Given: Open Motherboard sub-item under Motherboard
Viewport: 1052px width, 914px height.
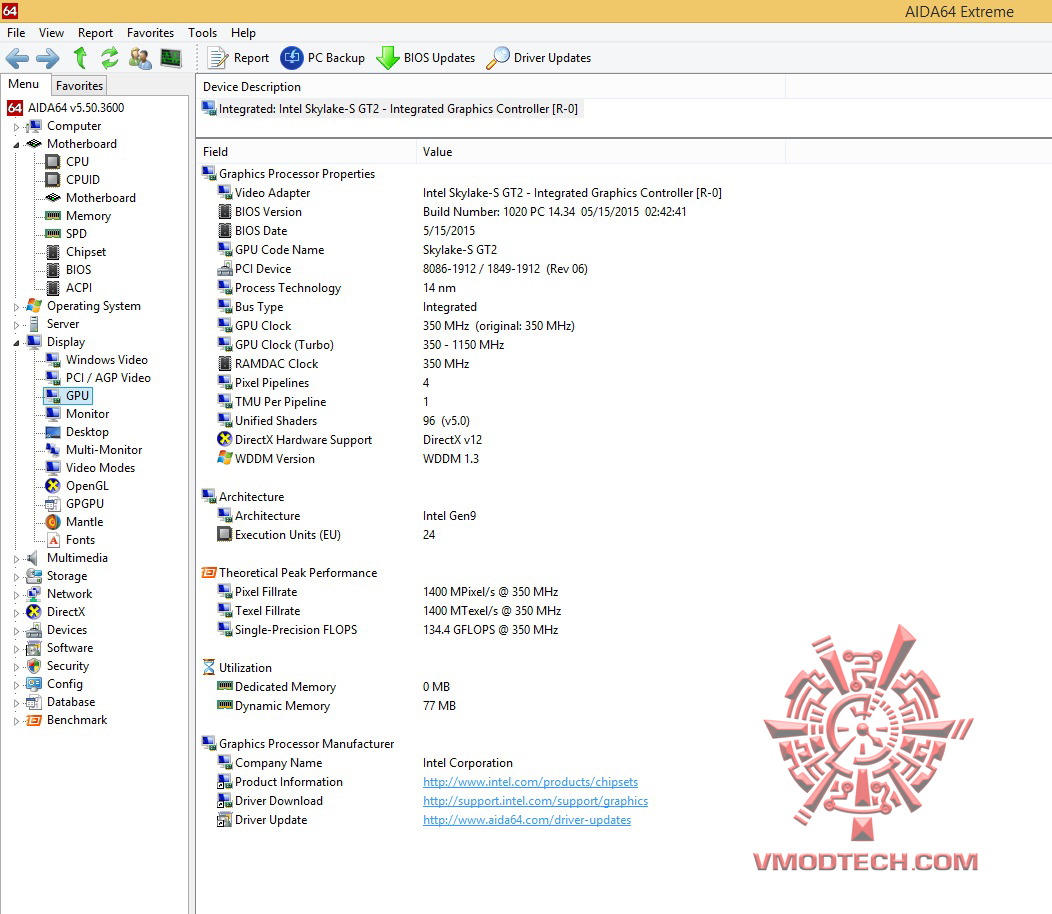Looking at the screenshot, I should pyautogui.click(x=101, y=198).
